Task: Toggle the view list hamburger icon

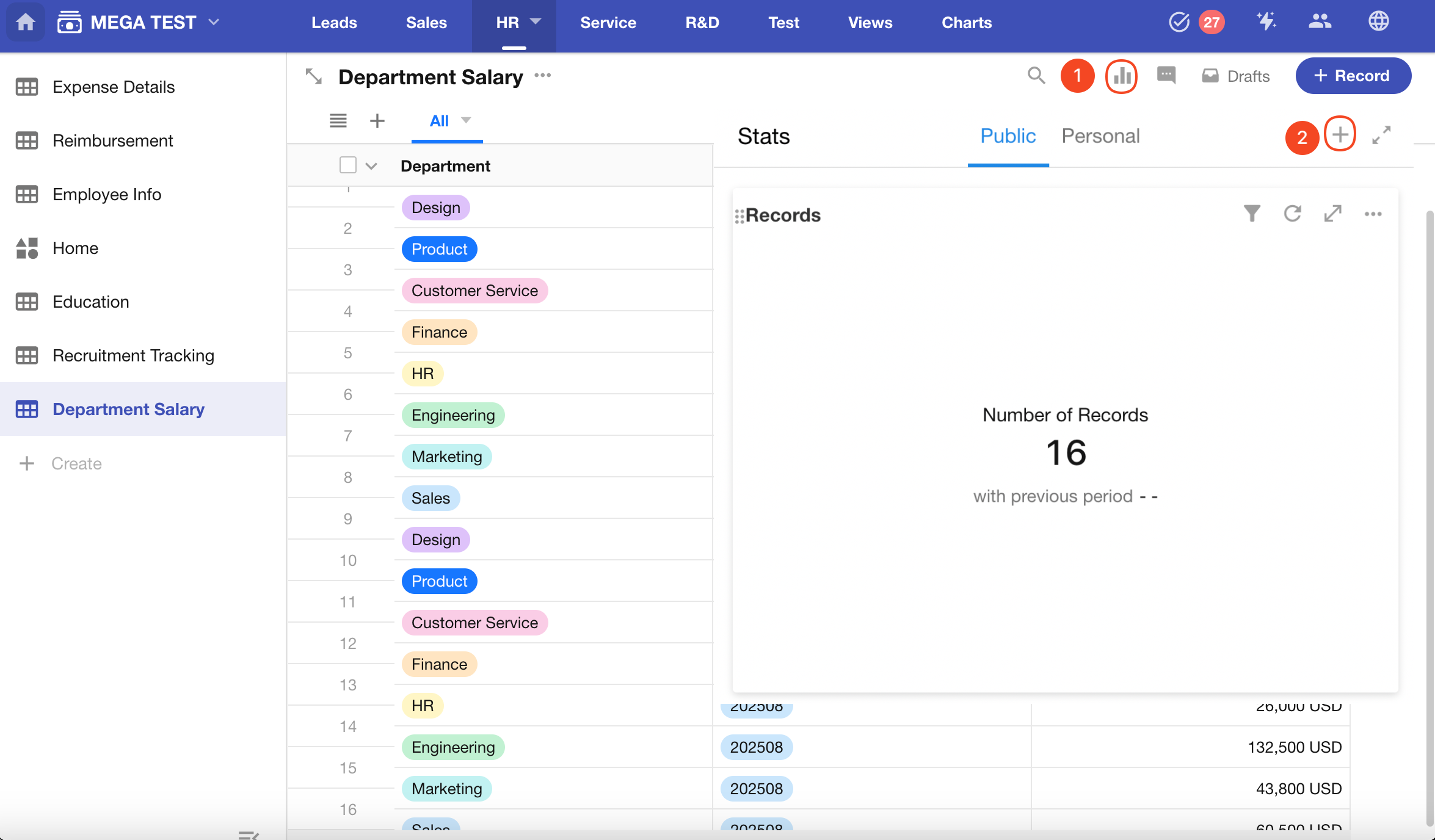Action: coord(338,120)
